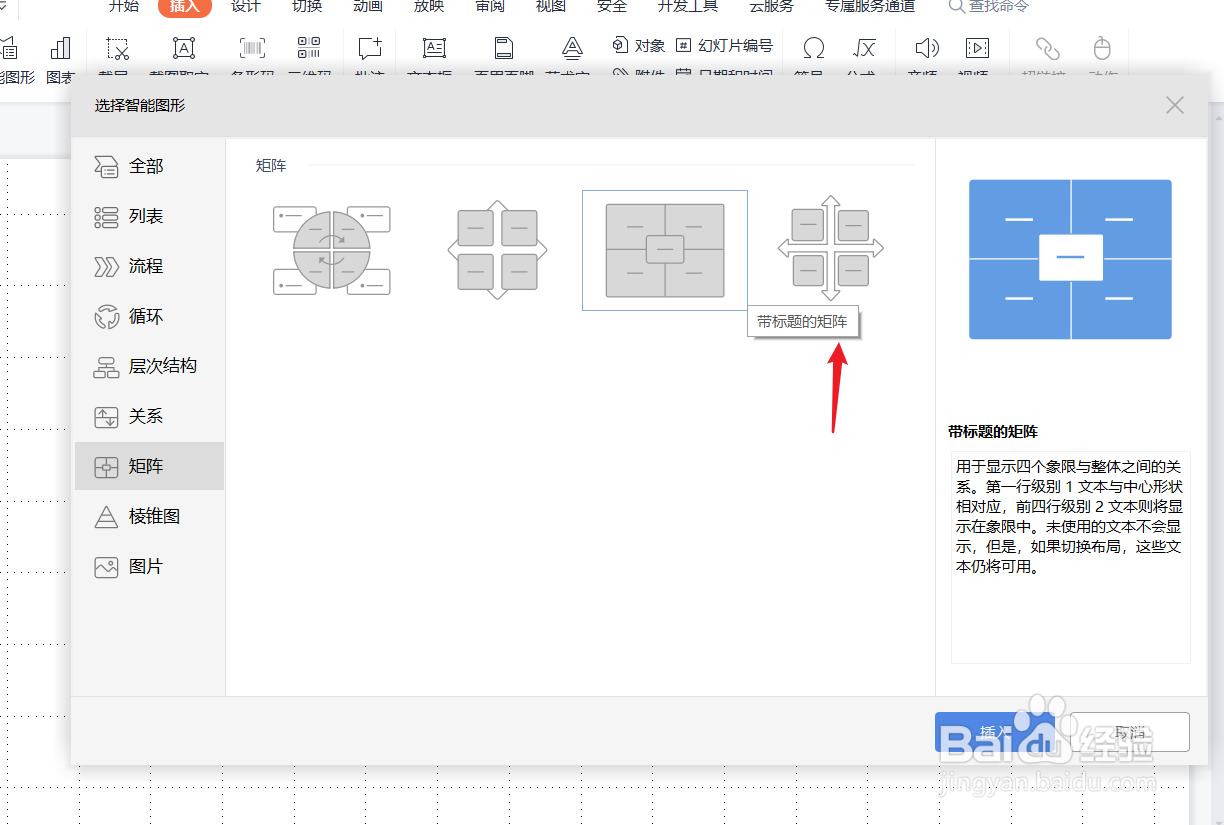1224x825 pixels.
Task: Close the 选择智能图形 dialog
Action: point(1175,105)
